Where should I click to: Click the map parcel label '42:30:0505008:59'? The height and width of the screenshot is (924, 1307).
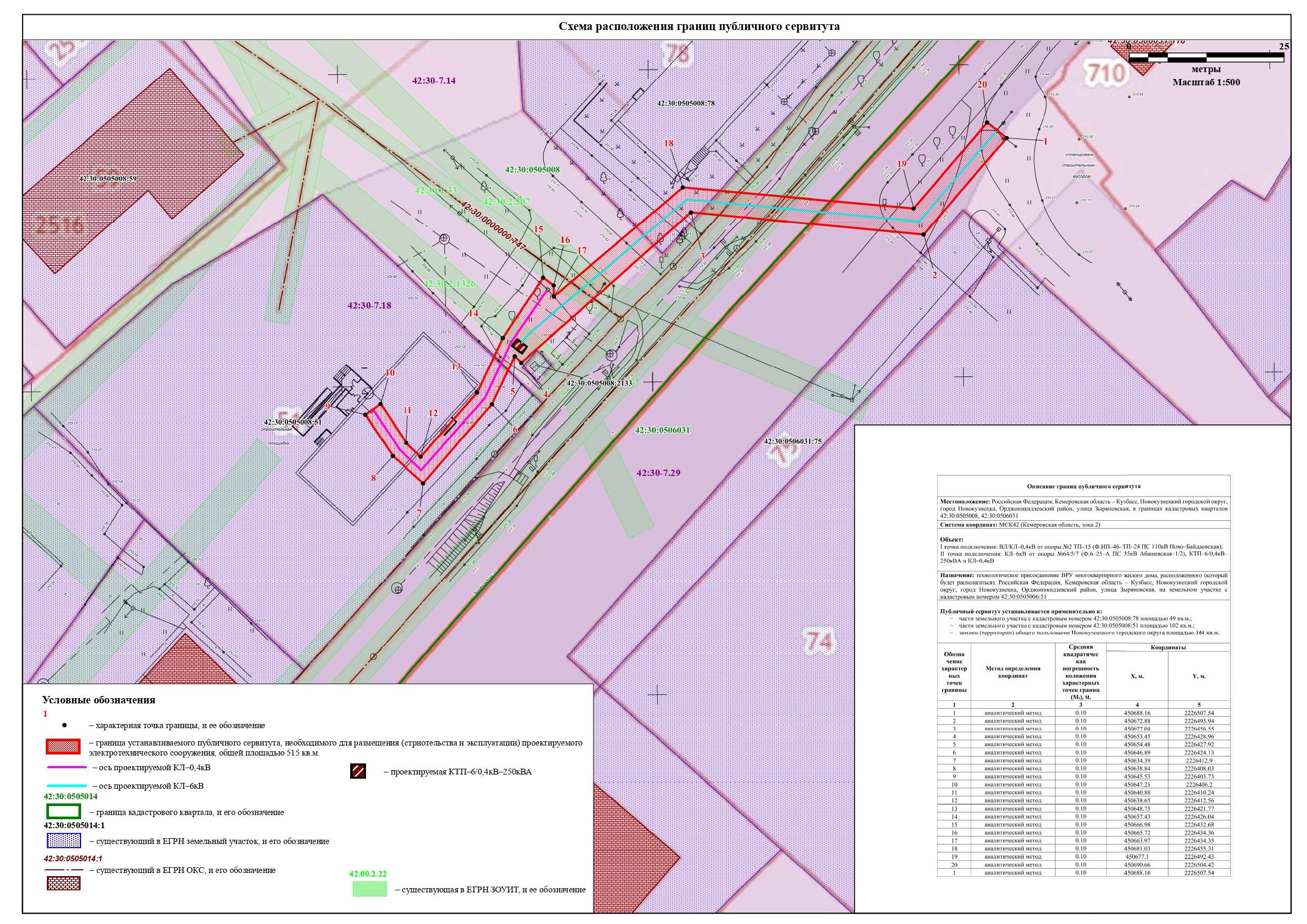click(108, 178)
